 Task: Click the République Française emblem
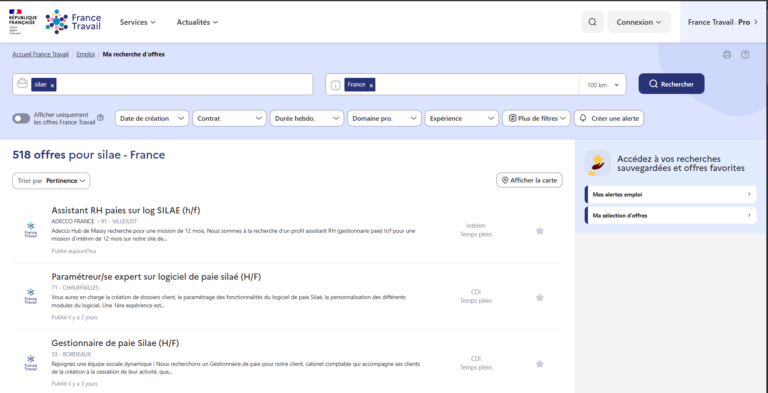[22, 21]
